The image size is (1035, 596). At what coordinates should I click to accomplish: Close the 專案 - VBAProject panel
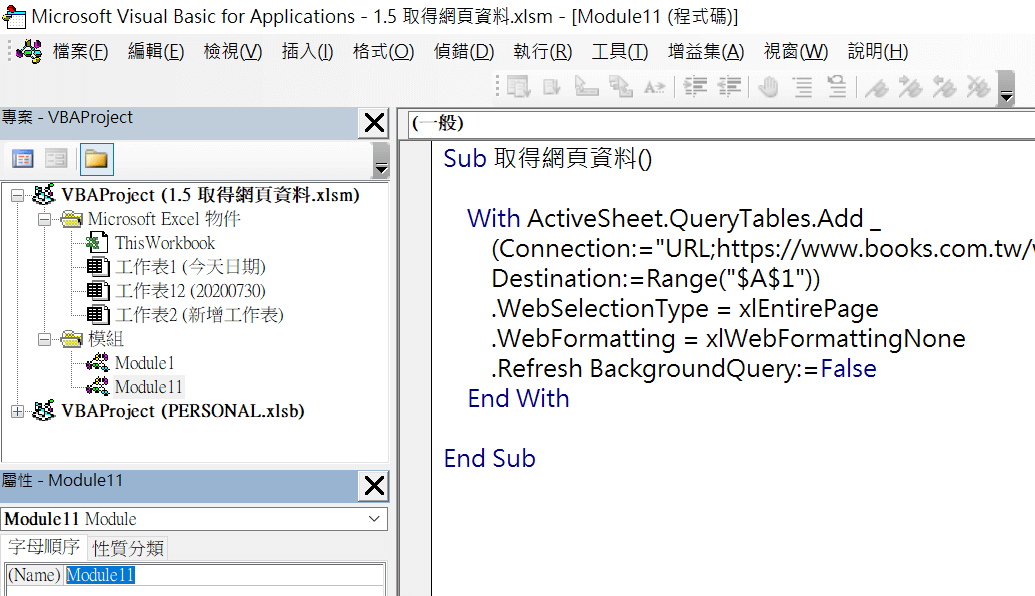coord(374,123)
